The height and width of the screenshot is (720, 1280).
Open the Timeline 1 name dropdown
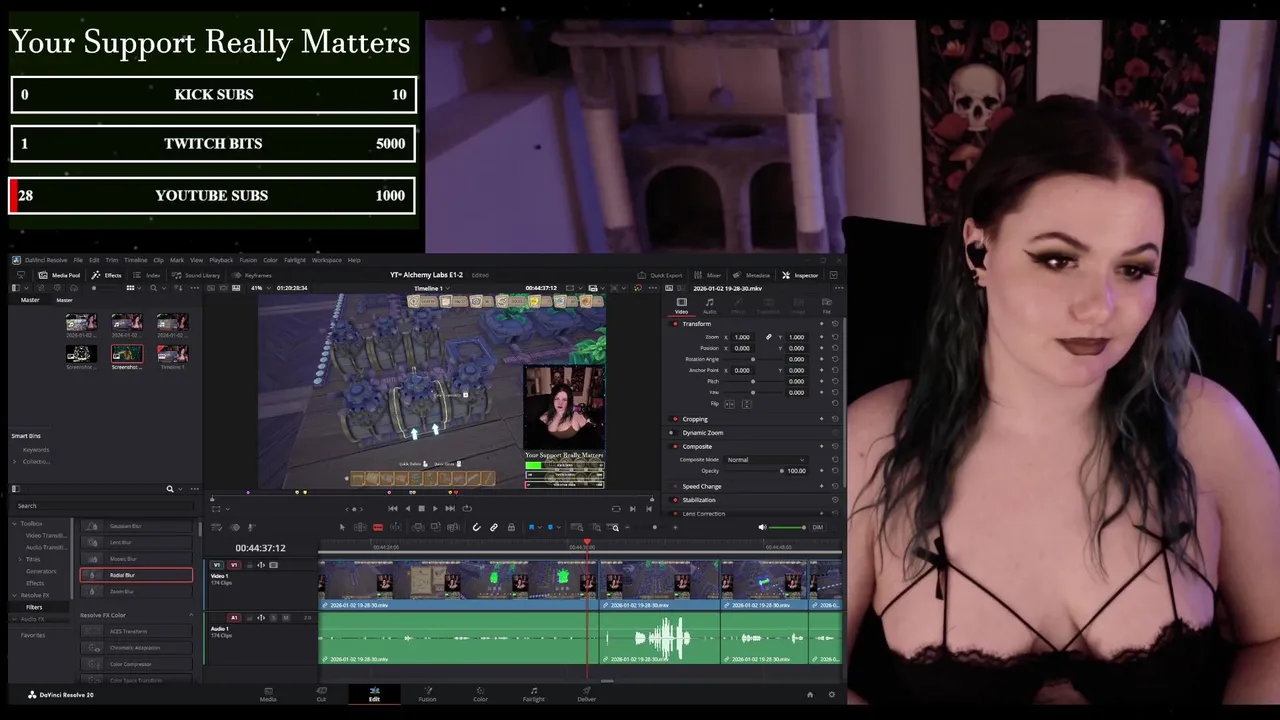click(x=432, y=288)
